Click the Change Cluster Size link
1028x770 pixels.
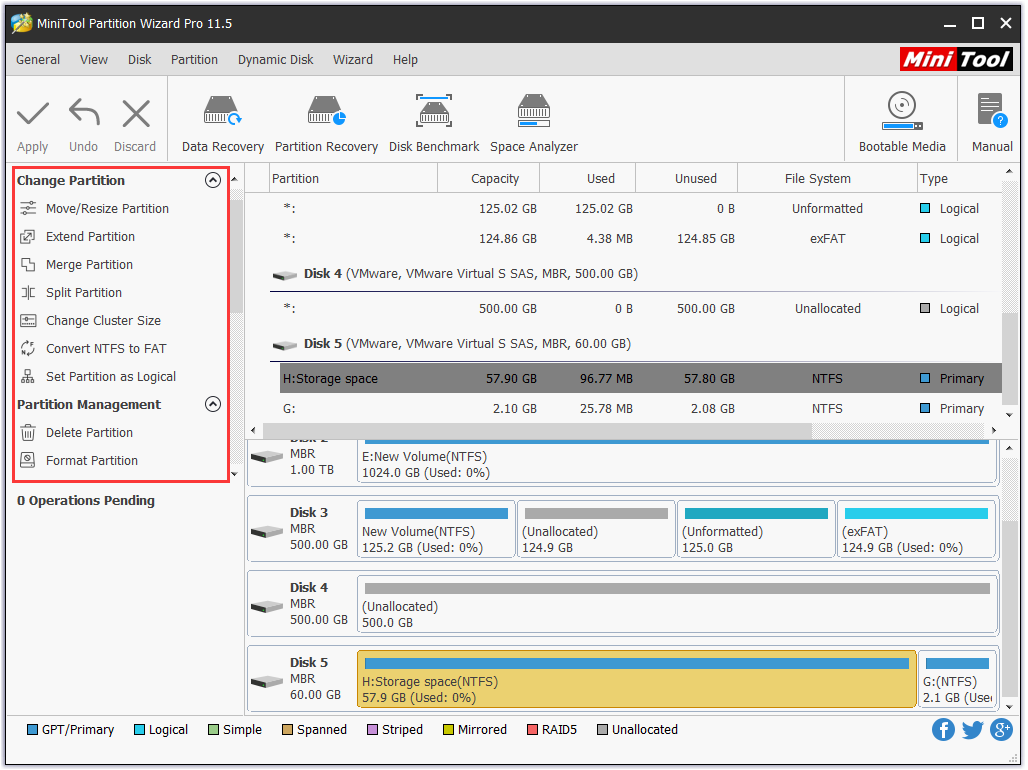tap(104, 321)
